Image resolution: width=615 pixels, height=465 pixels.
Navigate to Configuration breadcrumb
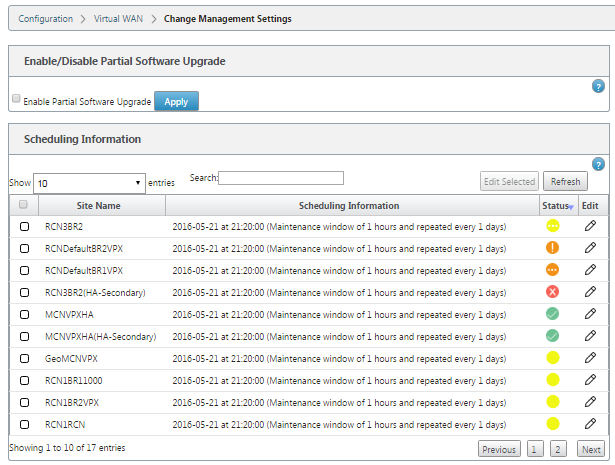pyautogui.click(x=45, y=18)
